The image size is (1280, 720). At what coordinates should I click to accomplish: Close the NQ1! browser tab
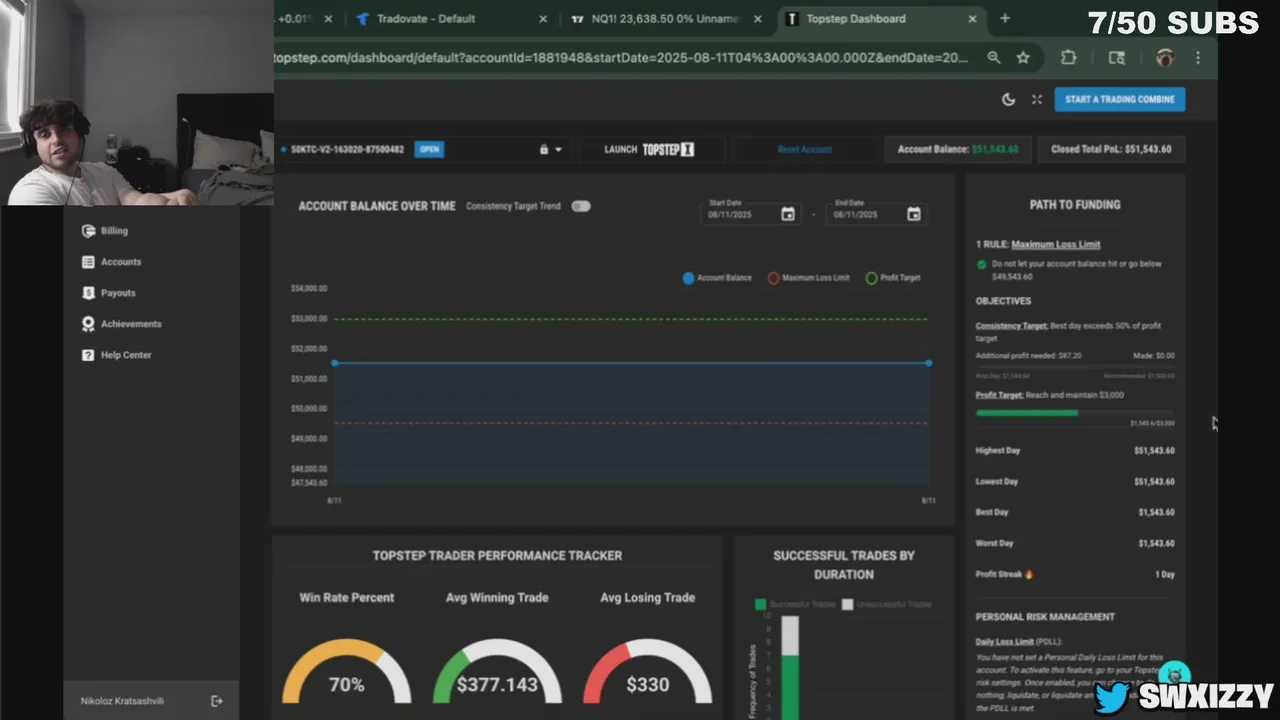click(757, 19)
